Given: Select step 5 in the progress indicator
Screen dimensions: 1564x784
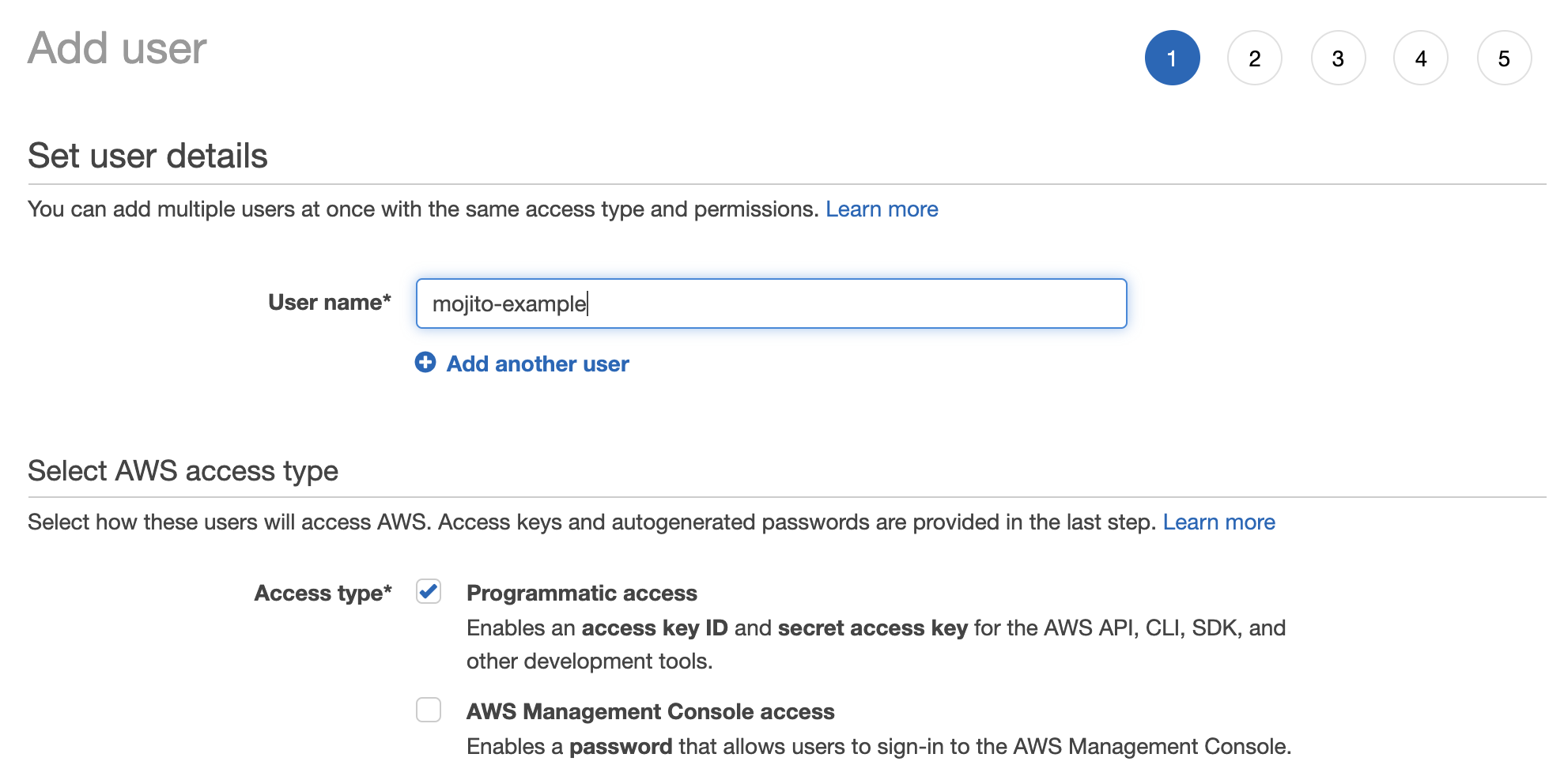Looking at the screenshot, I should pos(1504,58).
